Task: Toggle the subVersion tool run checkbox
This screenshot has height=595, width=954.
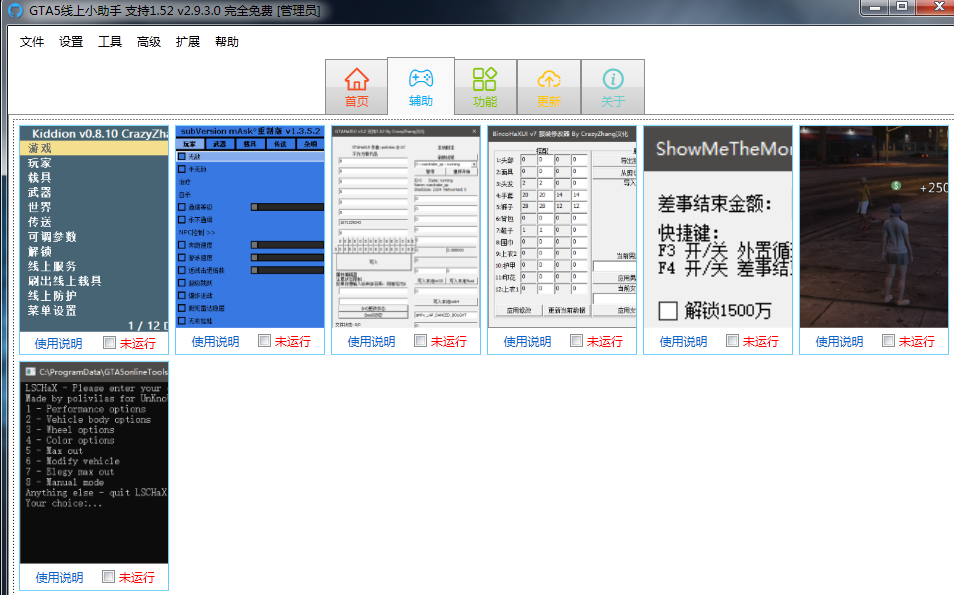Action: 265,342
